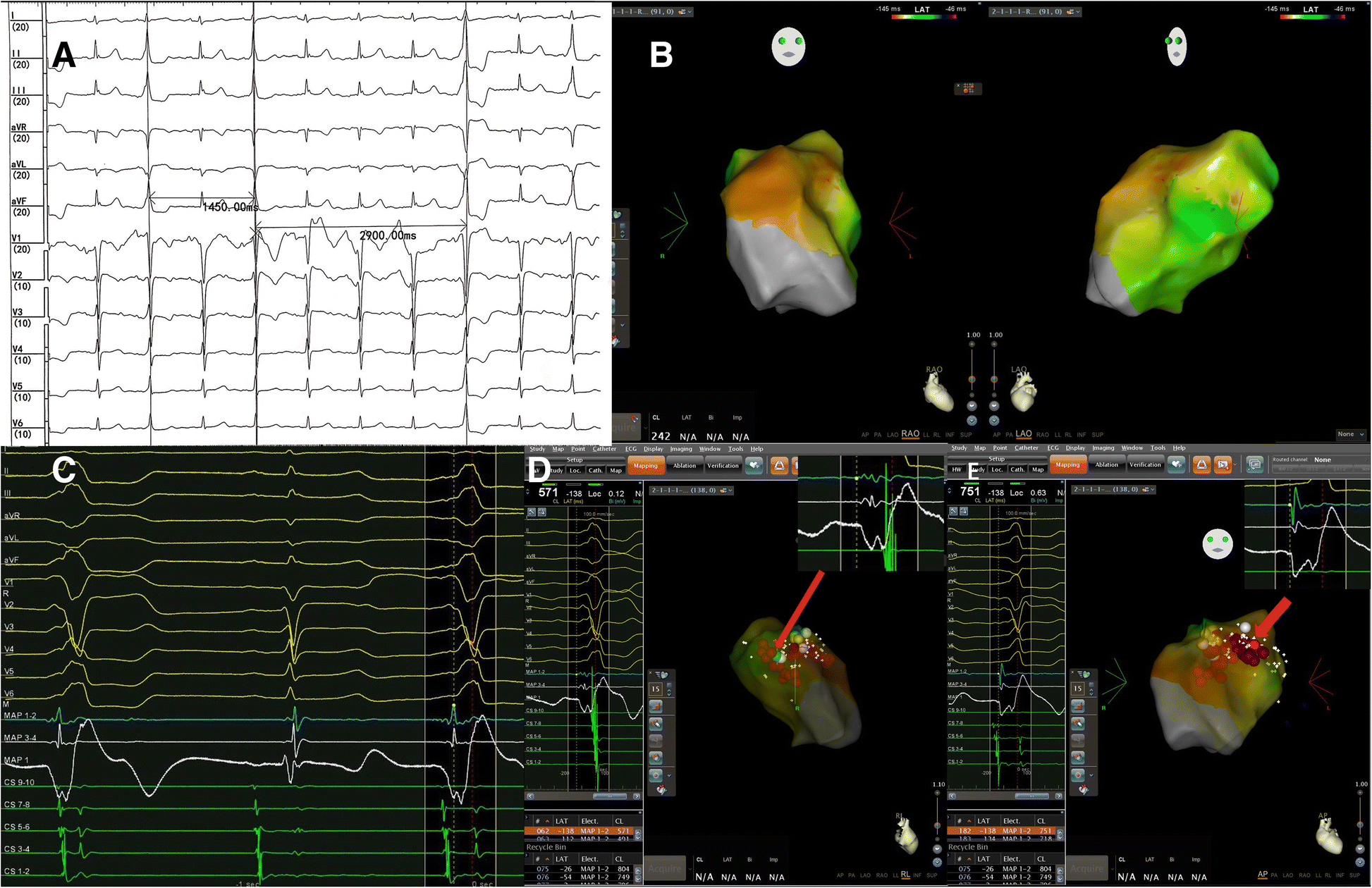Select PA view in panel B right view bar

point(1009,435)
